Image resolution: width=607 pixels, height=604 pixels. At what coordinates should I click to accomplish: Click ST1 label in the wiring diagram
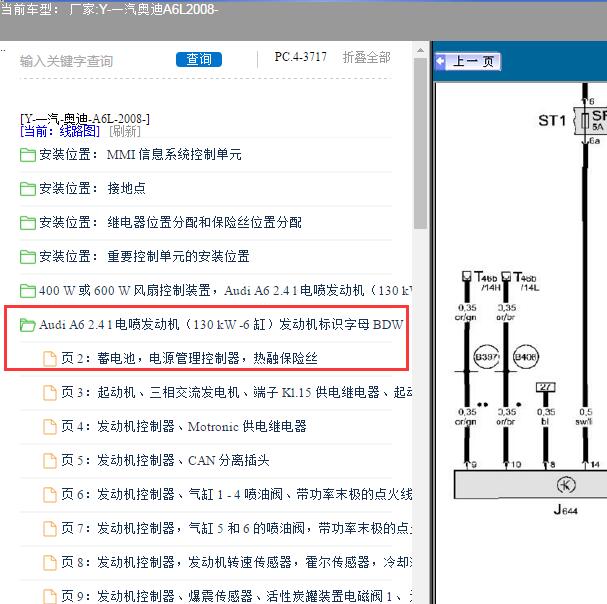pyautogui.click(x=552, y=121)
